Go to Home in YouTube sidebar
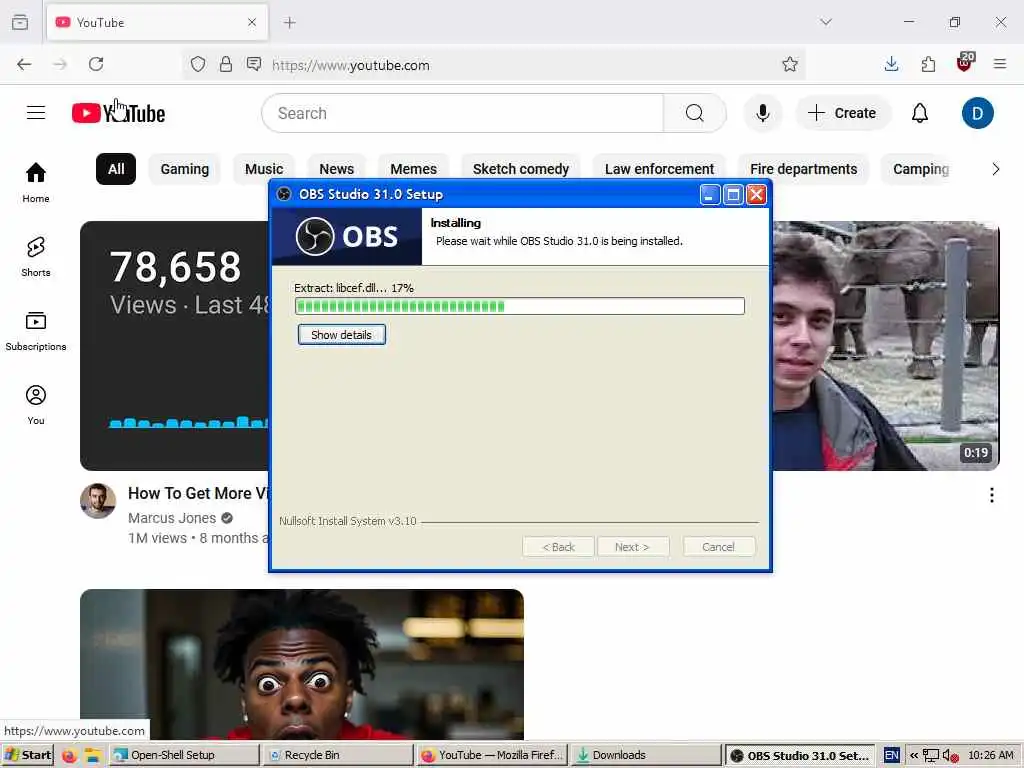The width and height of the screenshot is (1024, 768). [x=36, y=182]
